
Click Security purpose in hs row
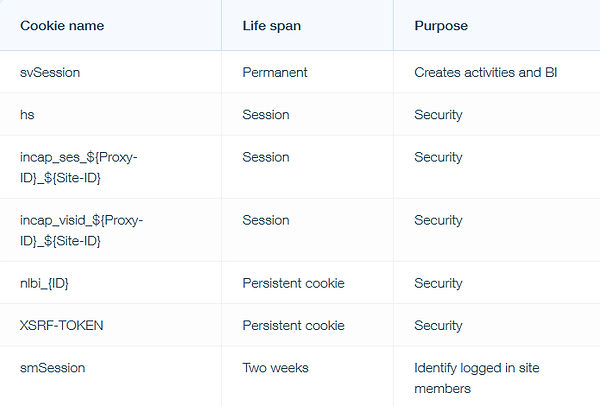(x=439, y=115)
